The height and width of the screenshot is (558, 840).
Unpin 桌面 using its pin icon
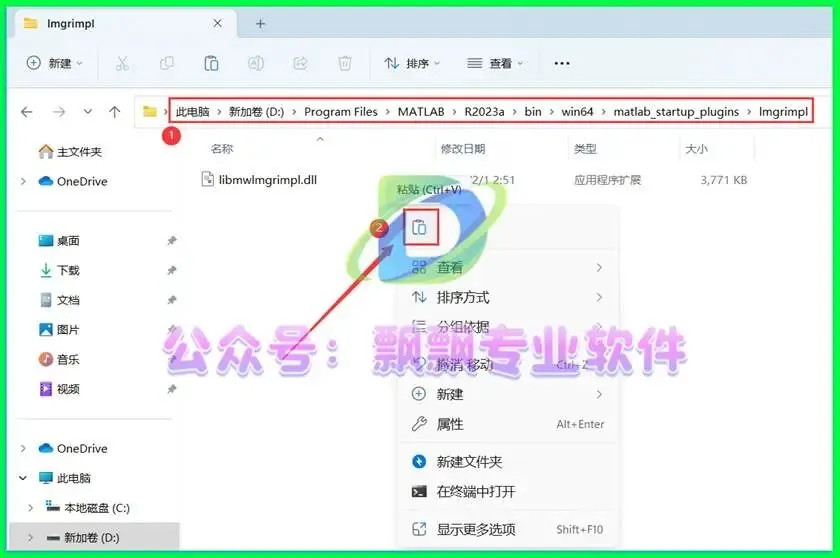[171, 241]
